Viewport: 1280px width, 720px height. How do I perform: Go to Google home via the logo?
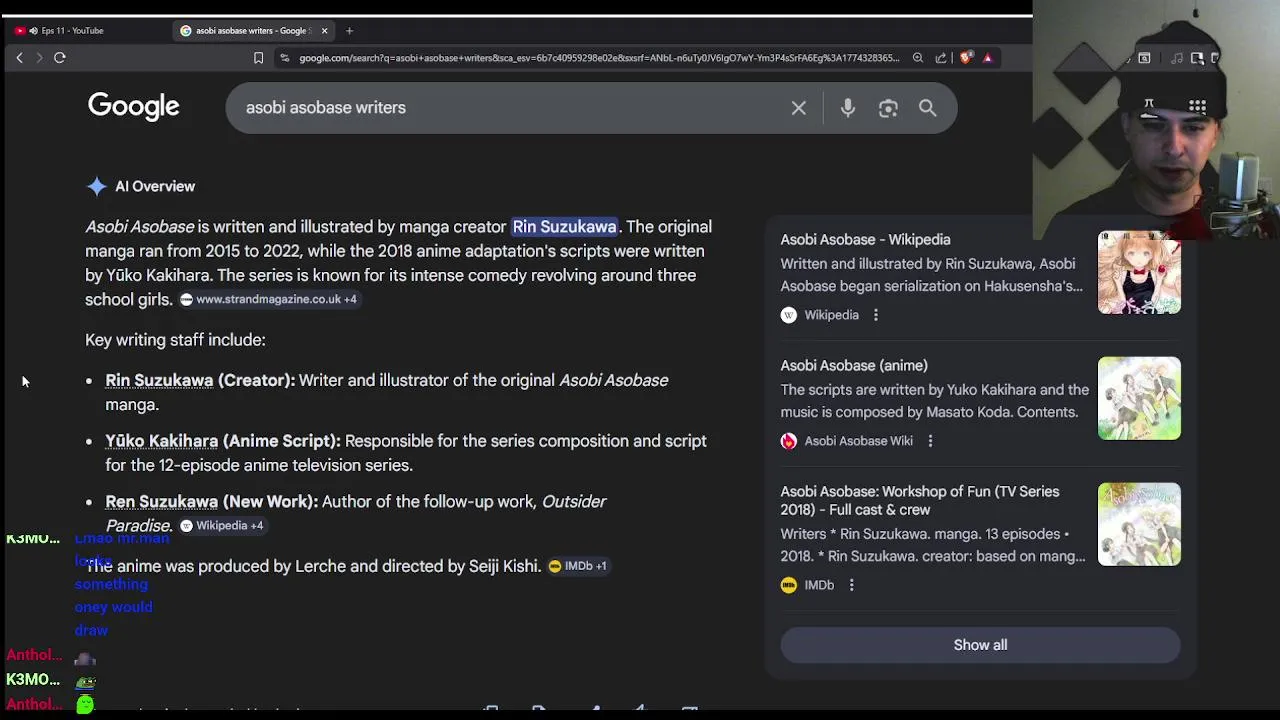coord(133,107)
